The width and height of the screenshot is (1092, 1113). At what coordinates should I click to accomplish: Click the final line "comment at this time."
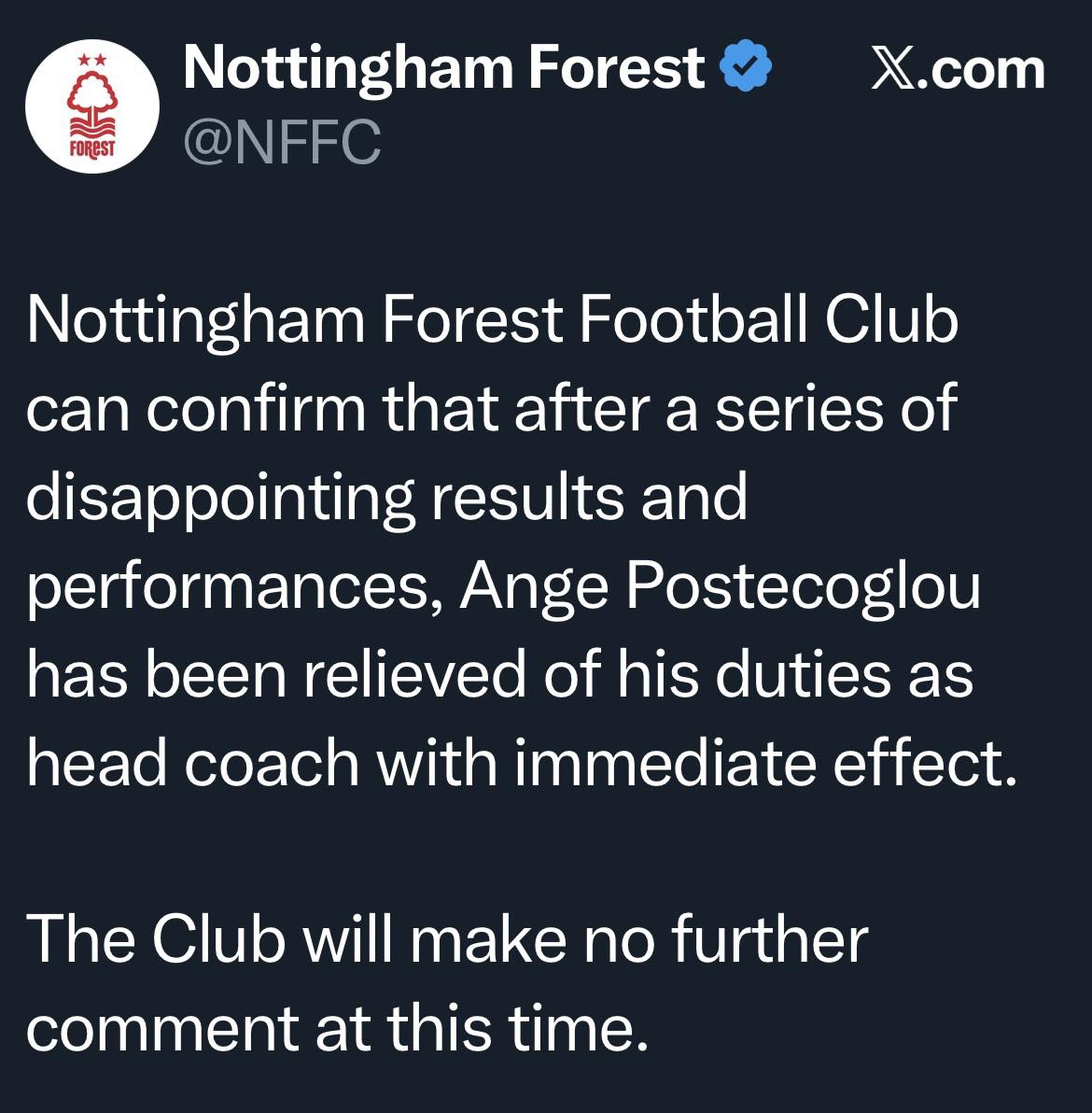(x=337, y=1028)
